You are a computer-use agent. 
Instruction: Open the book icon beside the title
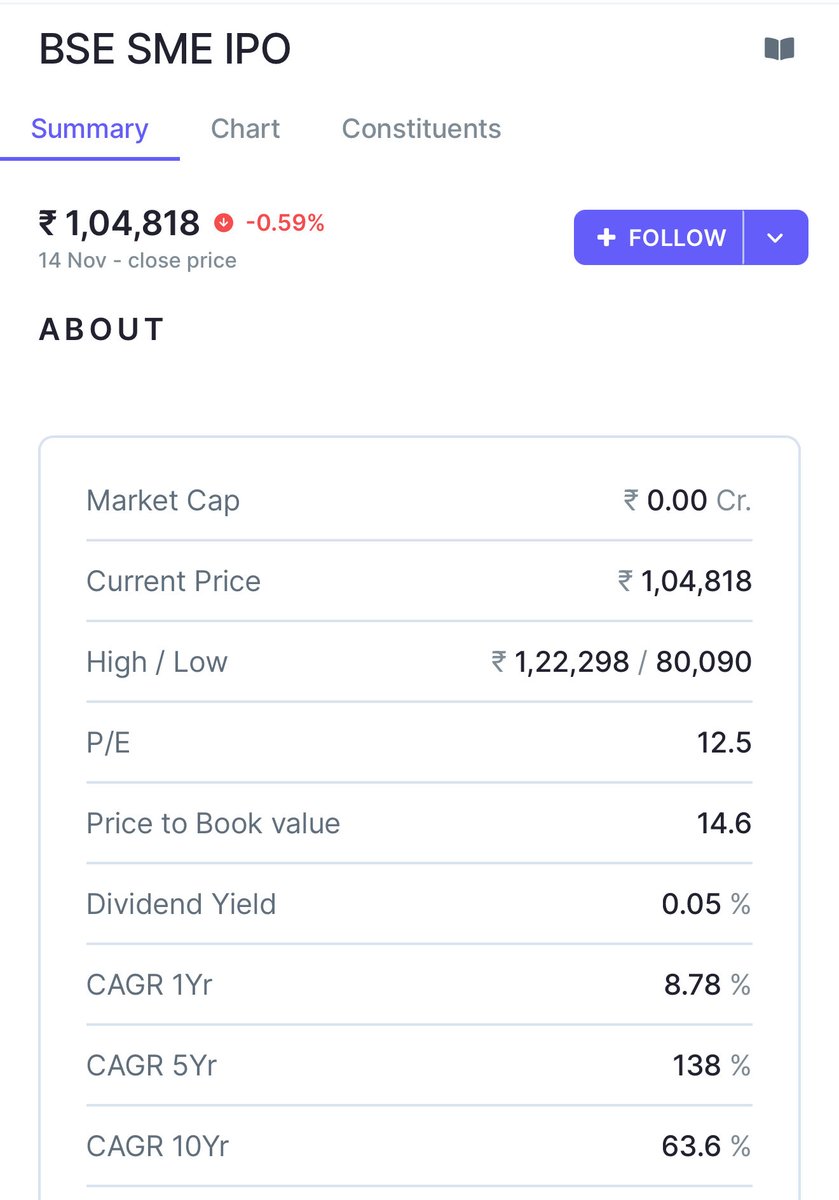779,49
